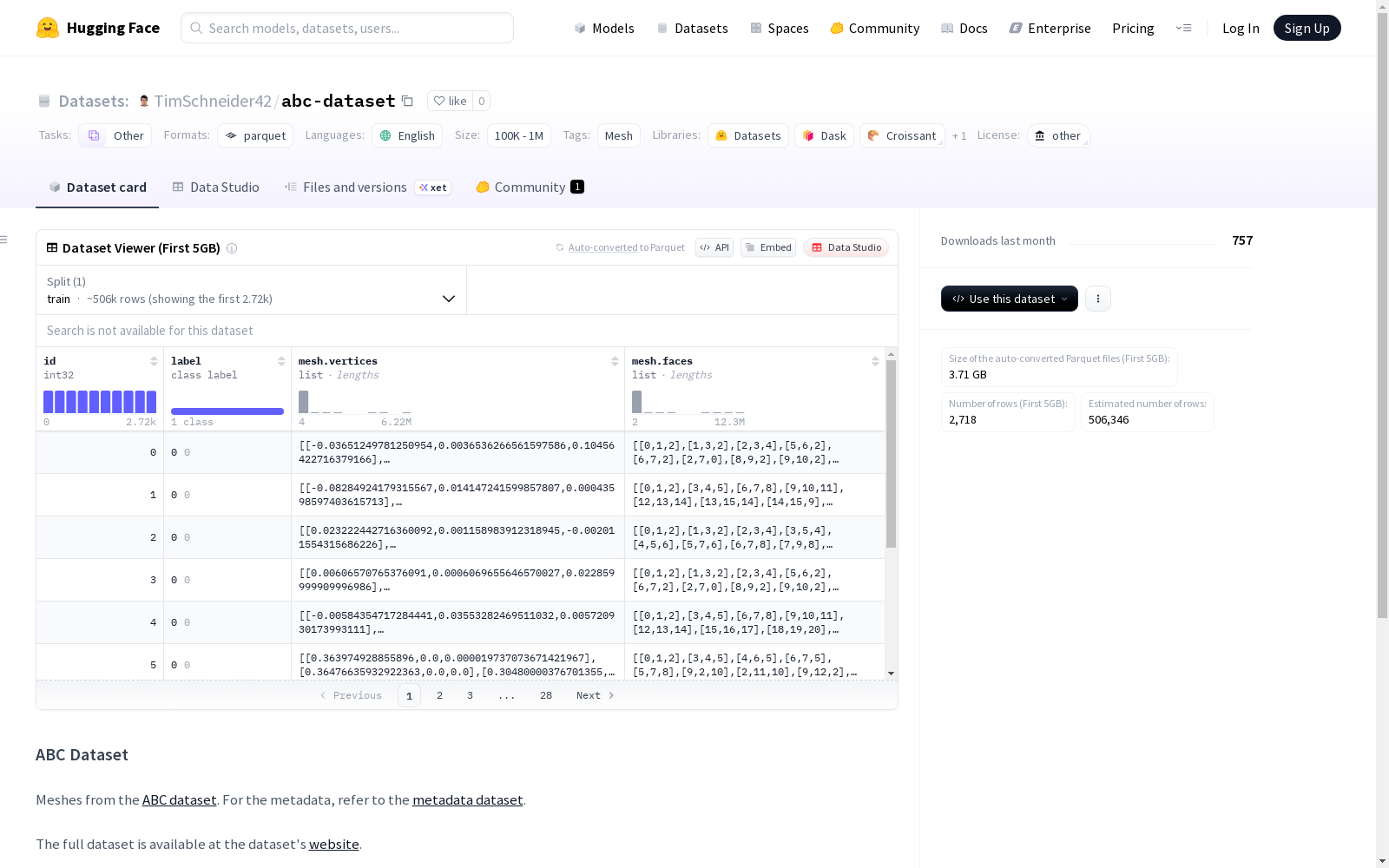This screenshot has height=868, width=1389.
Task: Go to Pricing page
Action: (x=1133, y=28)
